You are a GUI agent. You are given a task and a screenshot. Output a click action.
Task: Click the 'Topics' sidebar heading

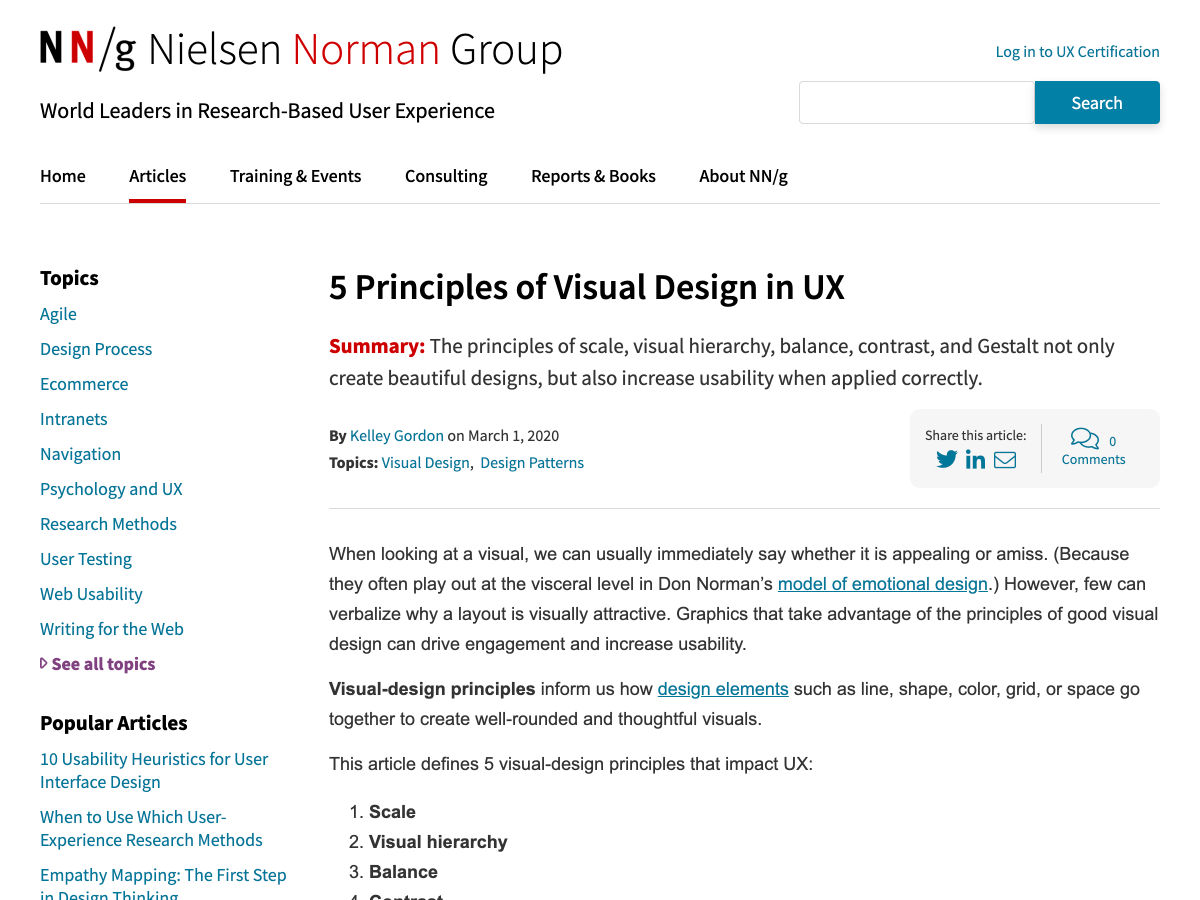tap(69, 278)
